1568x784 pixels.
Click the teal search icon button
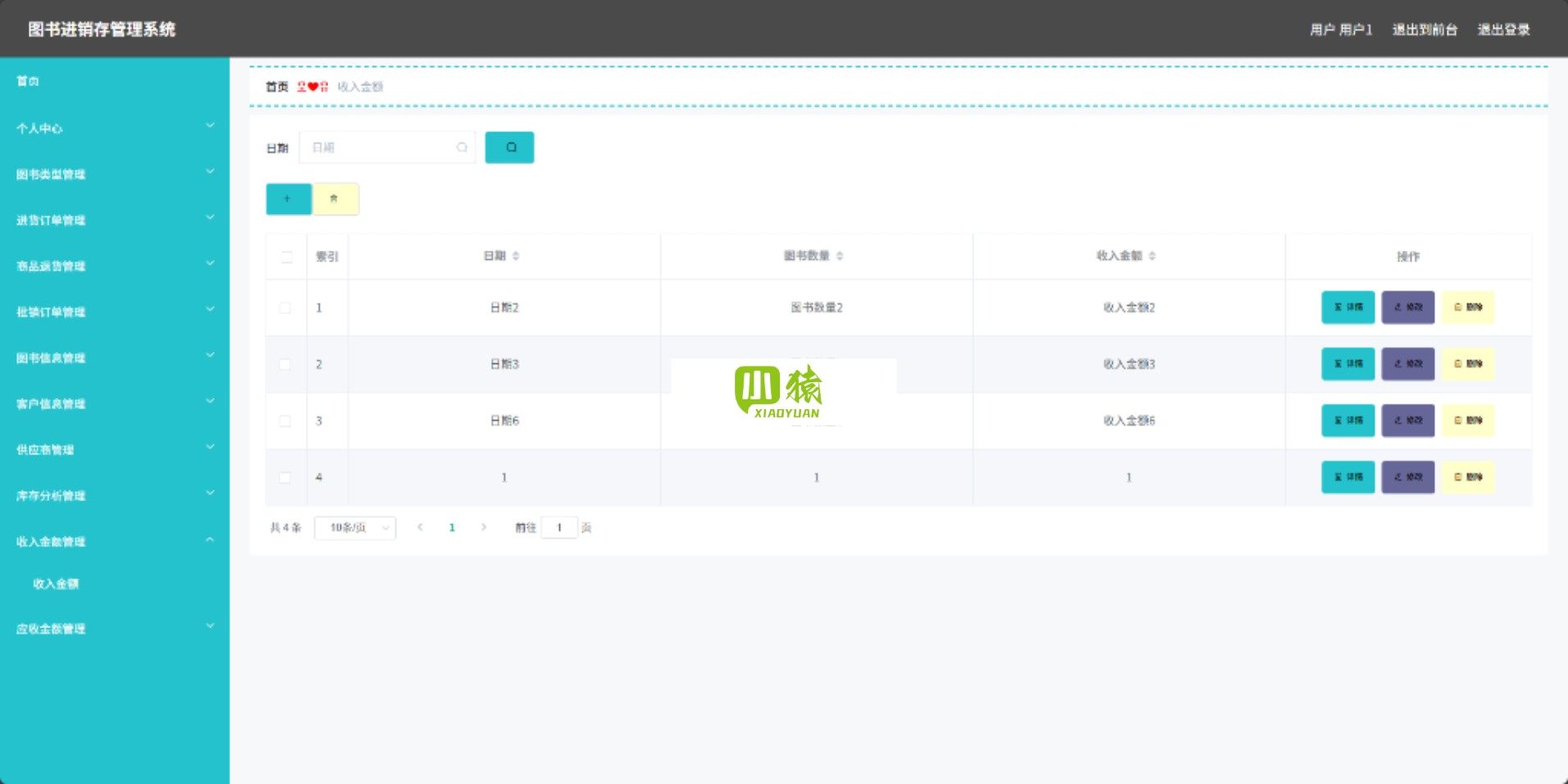pyautogui.click(x=509, y=148)
